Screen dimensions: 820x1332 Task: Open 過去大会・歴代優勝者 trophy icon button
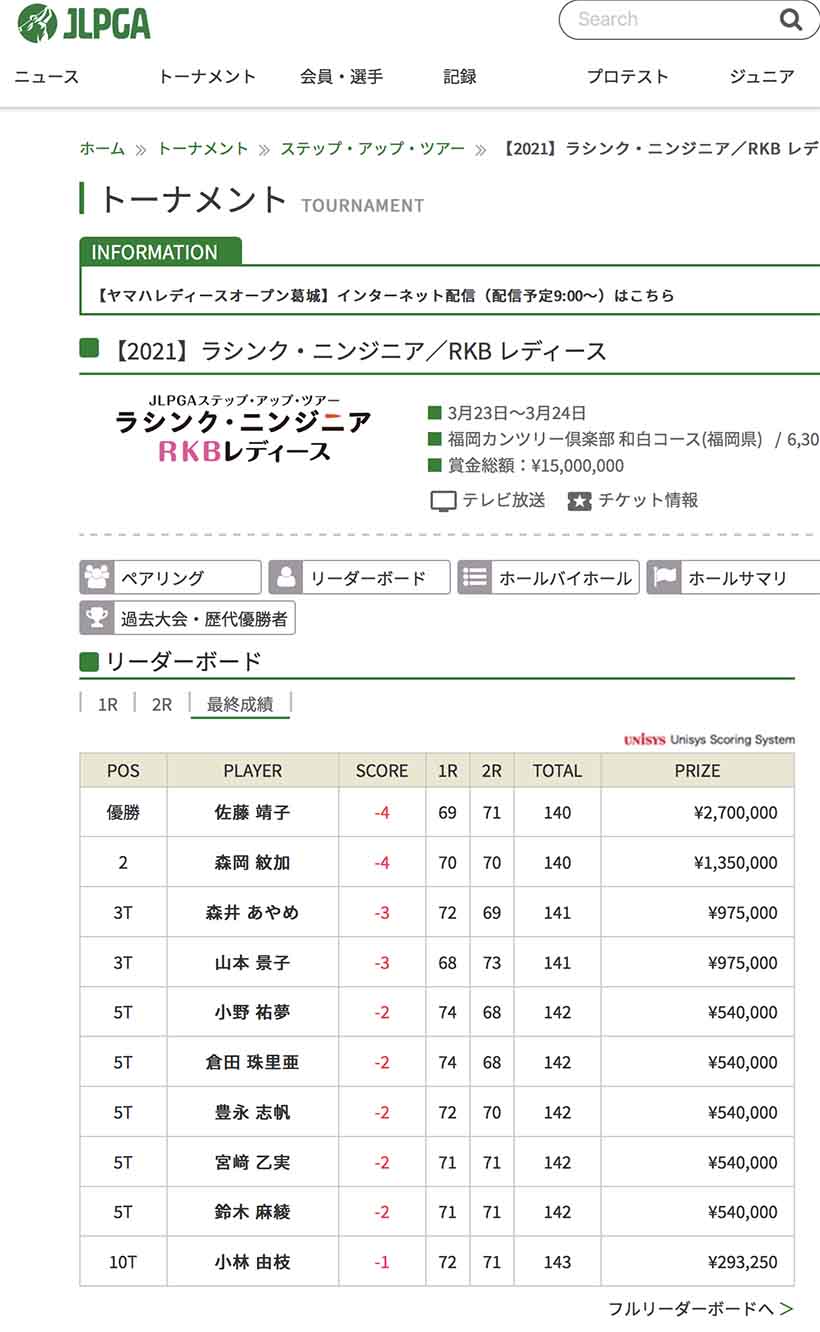[98, 618]
